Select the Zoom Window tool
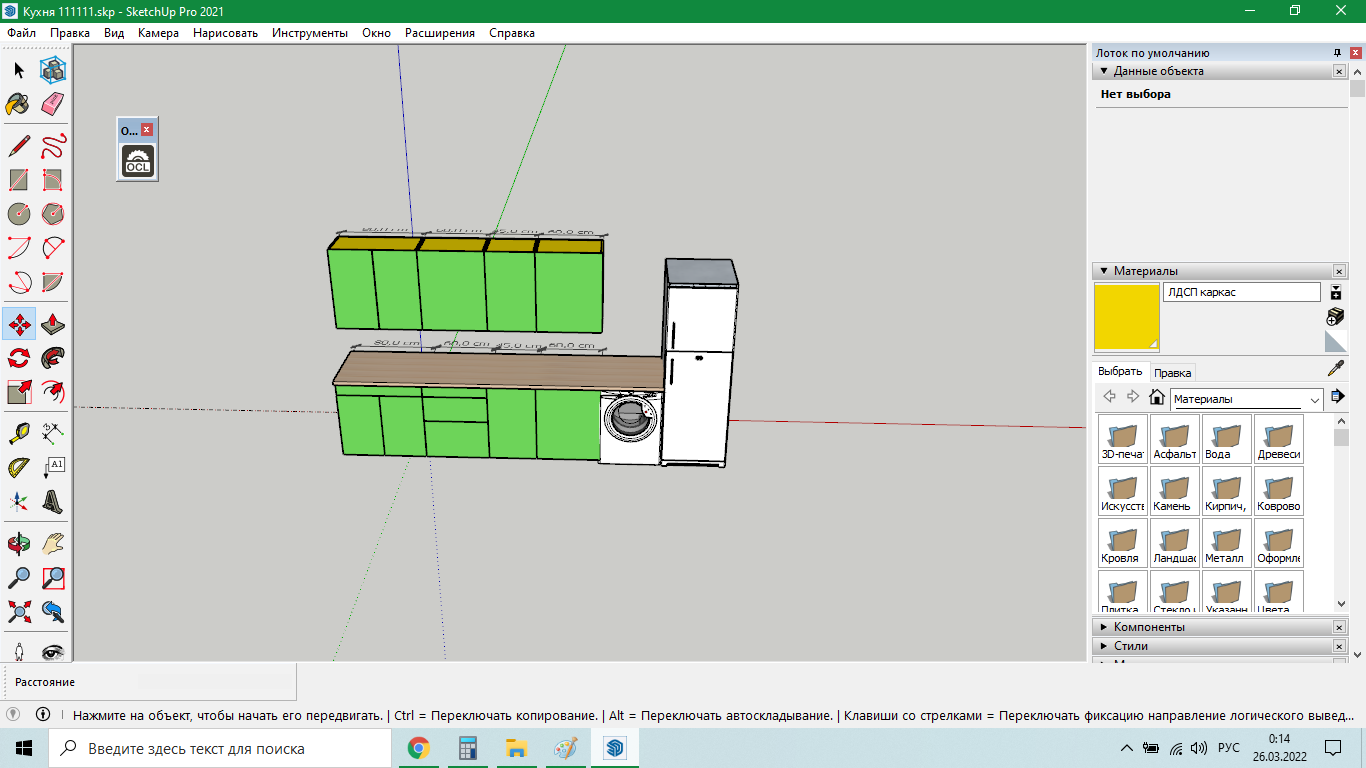Screen dimensions: 1366x768 53,578
